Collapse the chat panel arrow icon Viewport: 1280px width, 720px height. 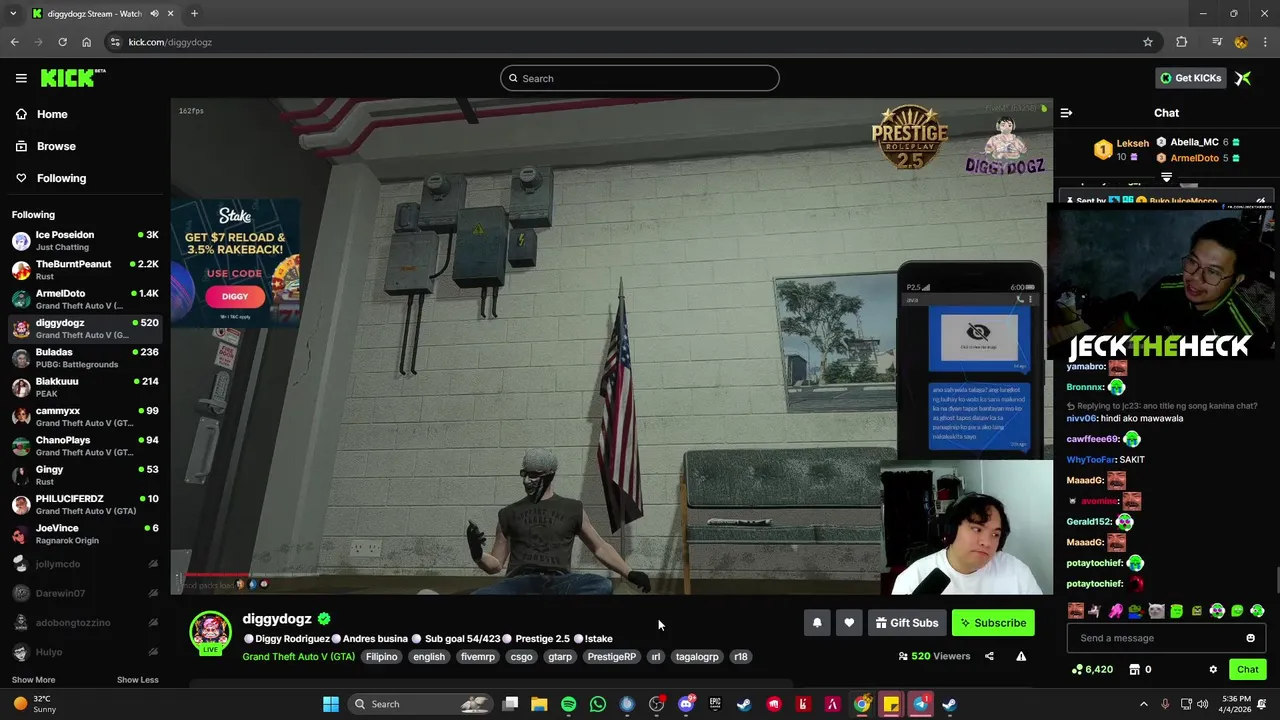[x=1066, y=113]
